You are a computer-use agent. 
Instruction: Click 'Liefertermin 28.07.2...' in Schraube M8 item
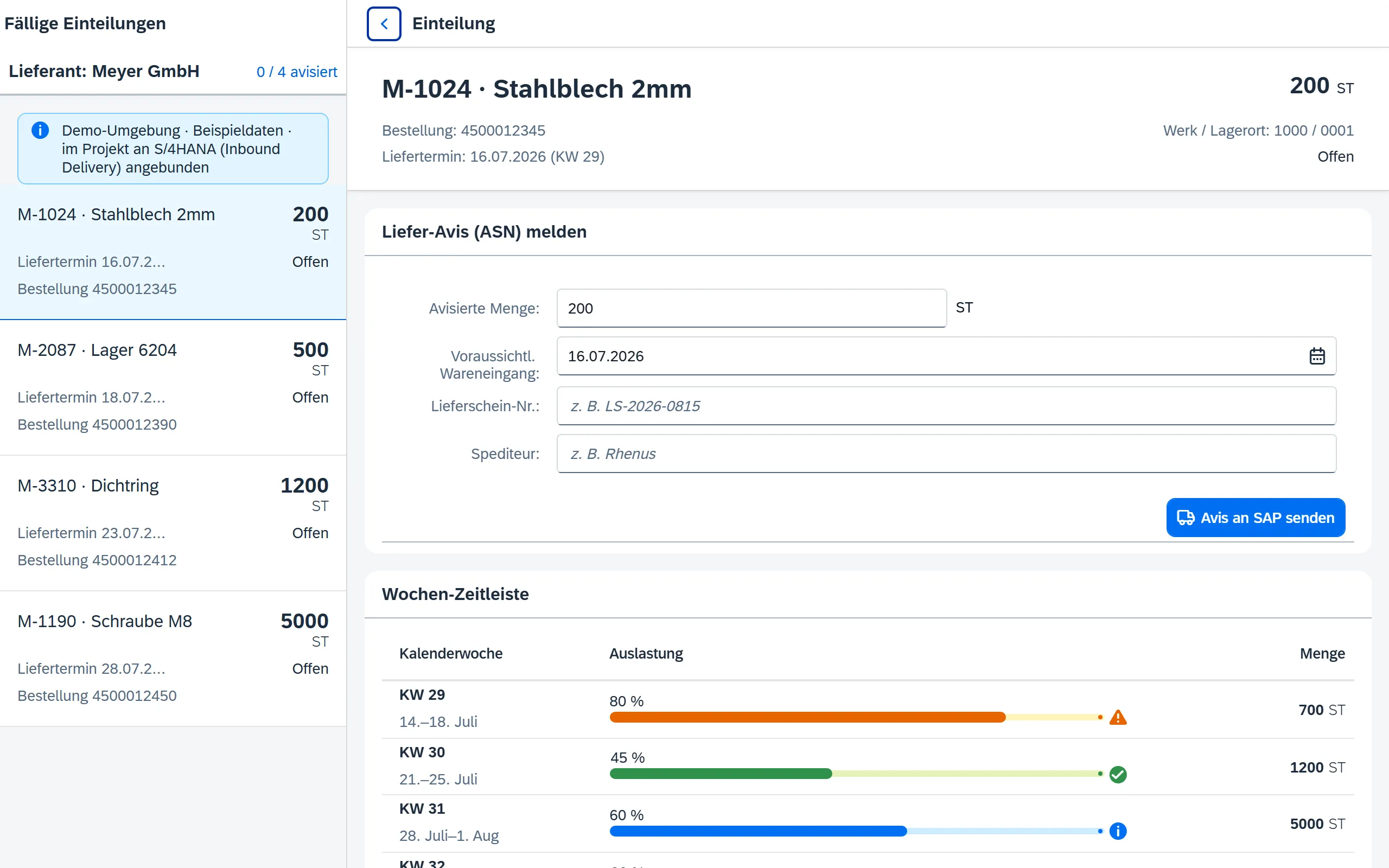pos(91,668)
